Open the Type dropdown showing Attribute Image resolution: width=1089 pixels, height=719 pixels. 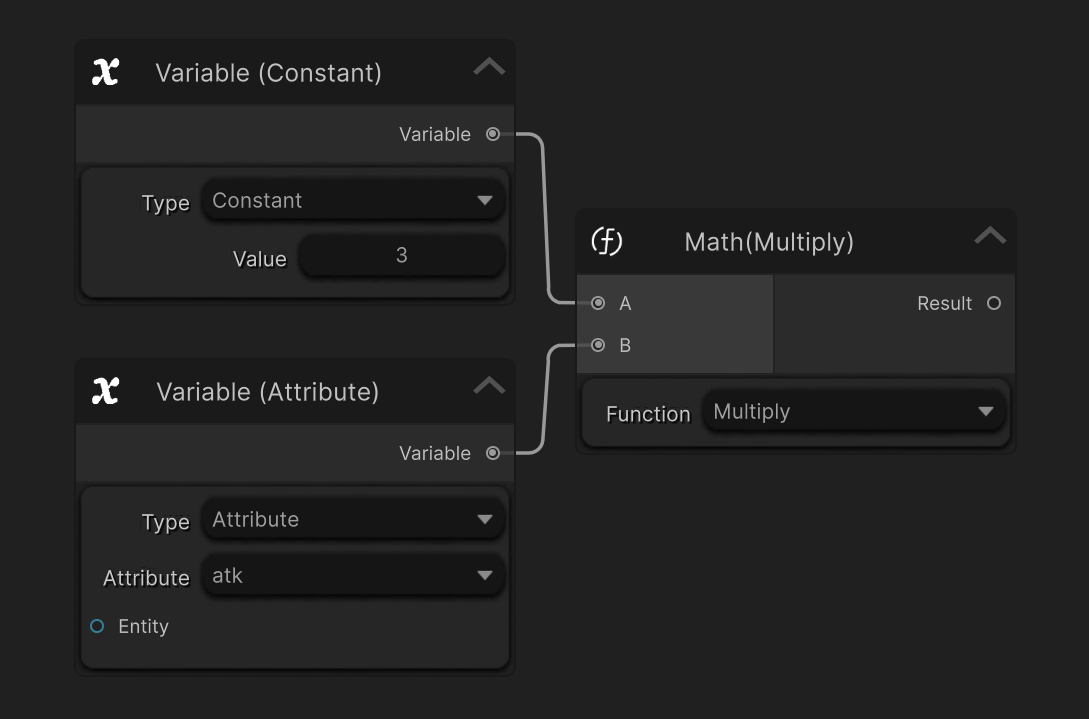coord(353,519)
